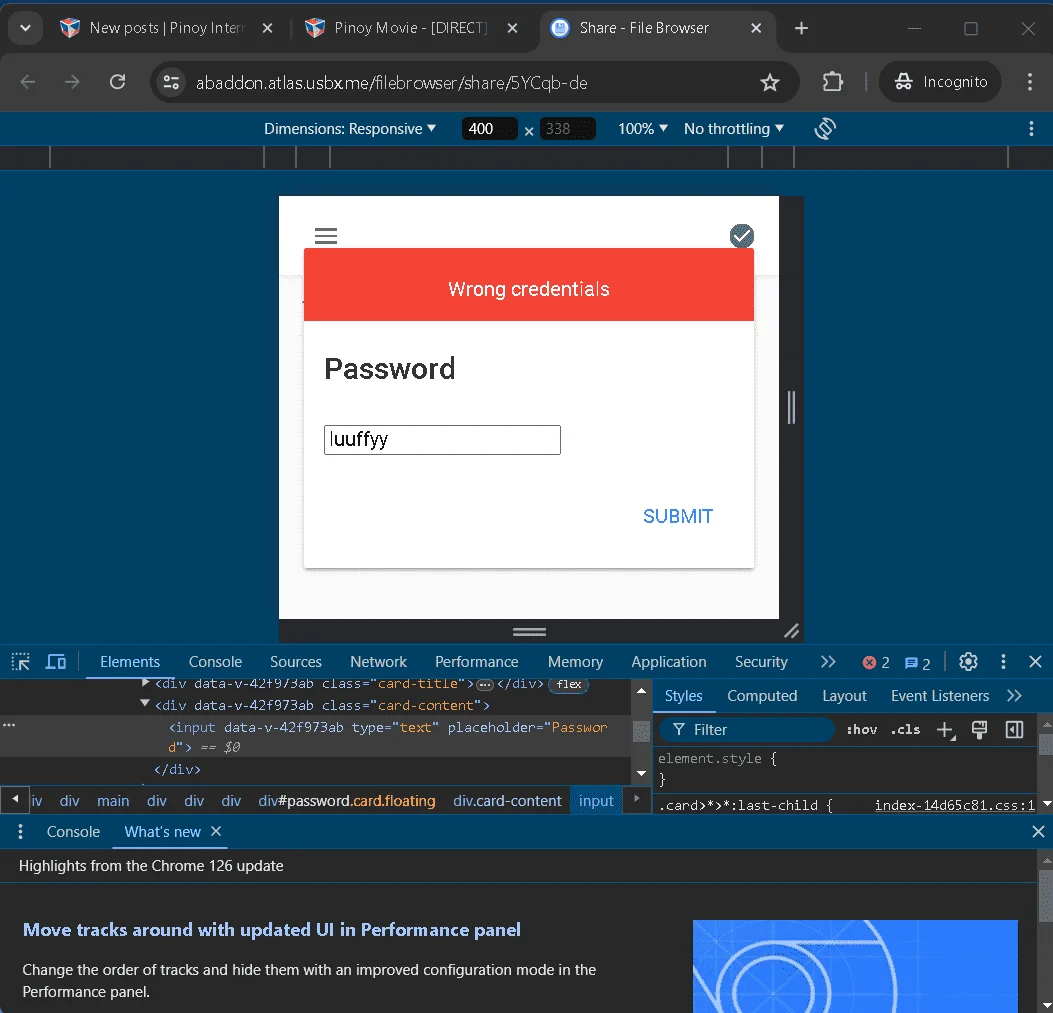Open DevTools customize three-dot menu

point(1003,662)
